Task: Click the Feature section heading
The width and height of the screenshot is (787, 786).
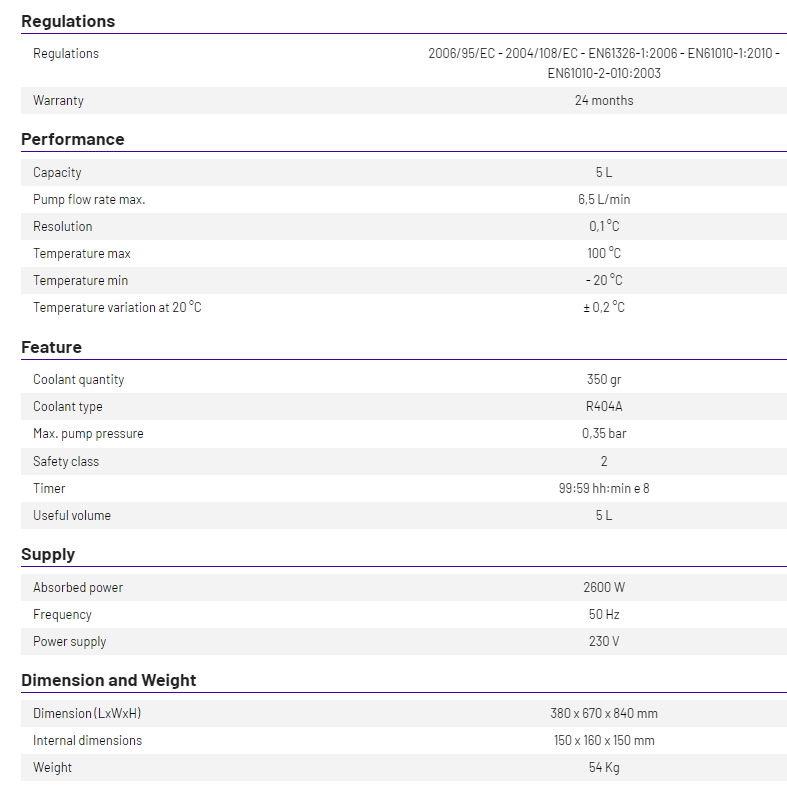Action: click(x=51, y=347)
